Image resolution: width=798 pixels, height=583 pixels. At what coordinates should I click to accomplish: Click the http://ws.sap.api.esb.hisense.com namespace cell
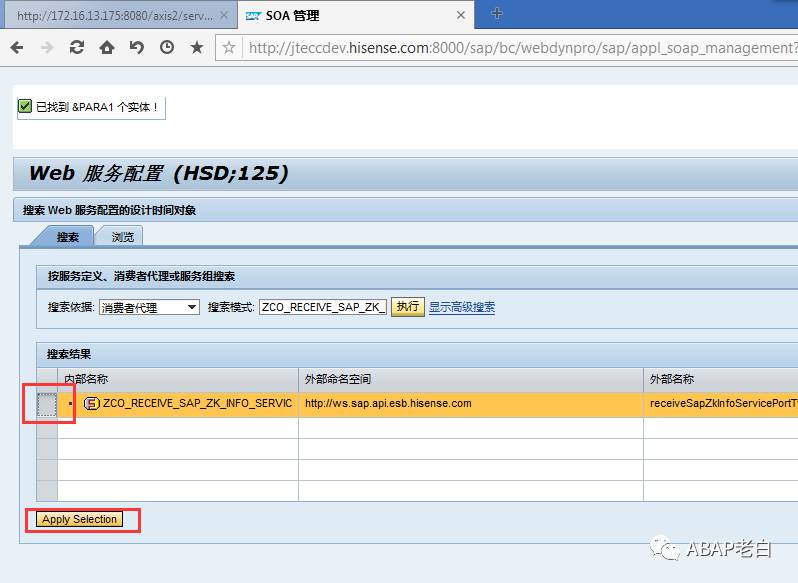pos(471,404)
